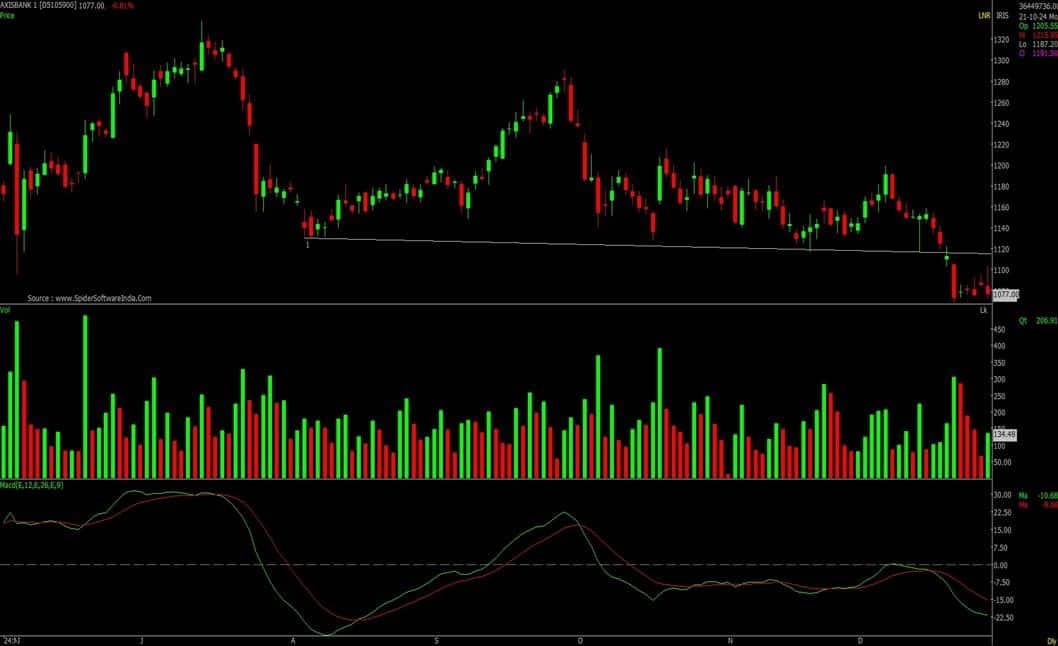Click the Op open price readout
1058x646 pixels.
pyautogui.click(x=1030, y=27)
